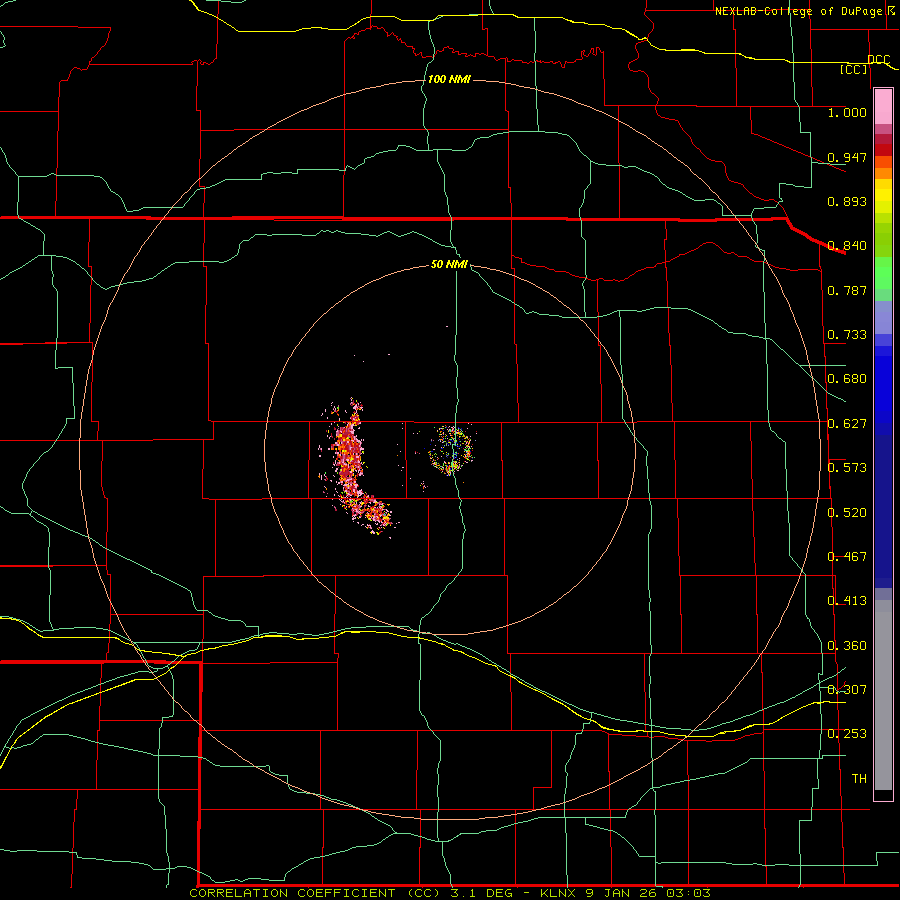Pick the gray color bar segment
The image size is (900, 900).
click(883, 695)
